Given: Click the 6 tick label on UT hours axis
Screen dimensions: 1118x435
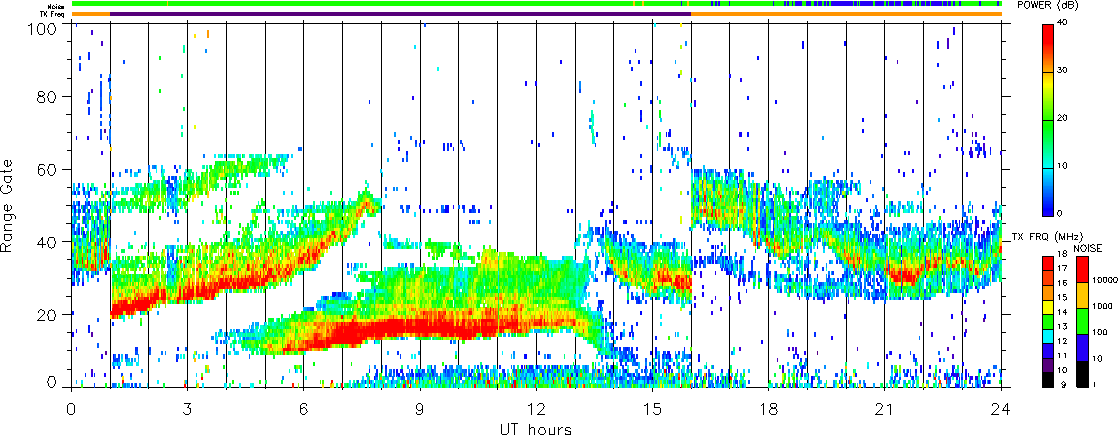Looking at the screenshot, I should [x=304, y=410].
